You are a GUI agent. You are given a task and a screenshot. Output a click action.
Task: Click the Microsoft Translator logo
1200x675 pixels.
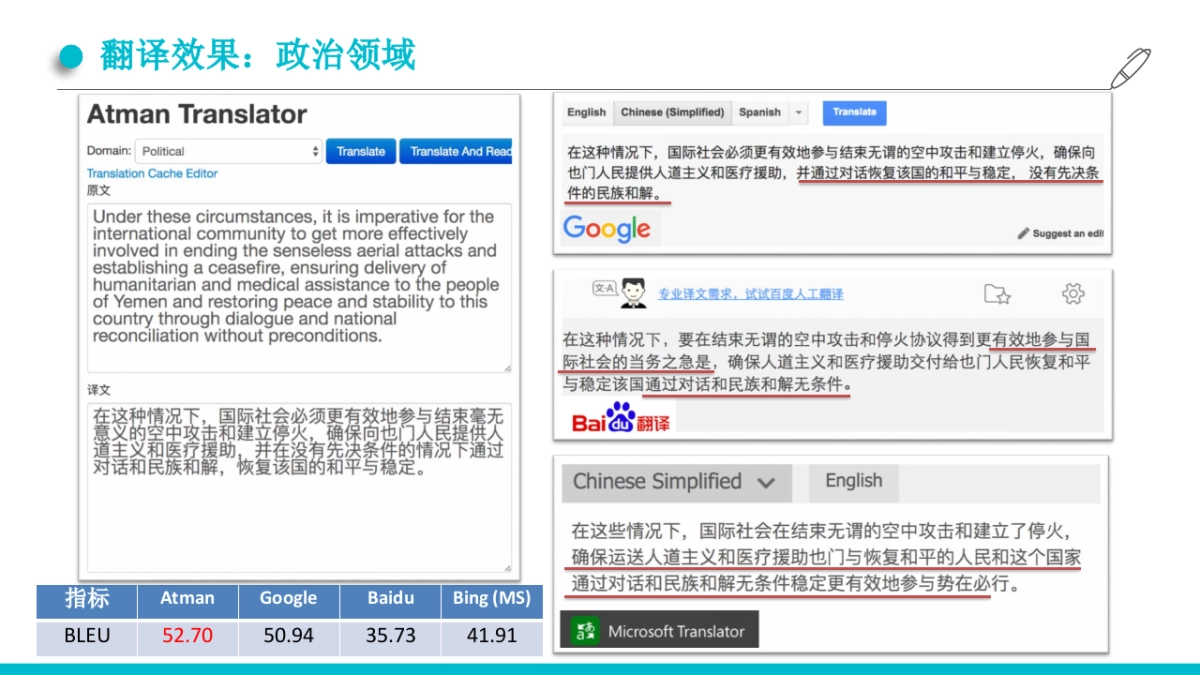(x=659, y=631)
